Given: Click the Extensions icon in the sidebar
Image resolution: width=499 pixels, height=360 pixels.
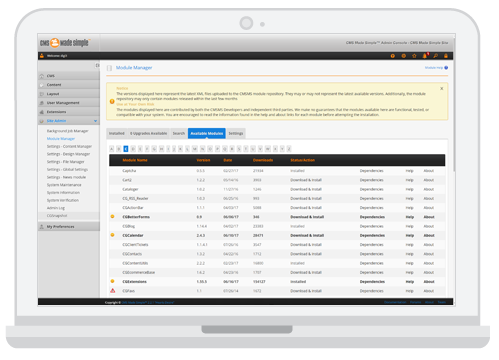Looking at the screenshot, I should pyautogui.click(x=42, y=112).
